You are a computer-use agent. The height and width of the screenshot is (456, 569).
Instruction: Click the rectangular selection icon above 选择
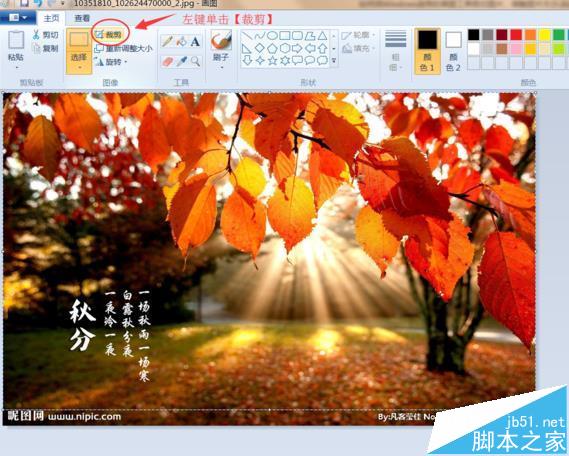[79, 40]
